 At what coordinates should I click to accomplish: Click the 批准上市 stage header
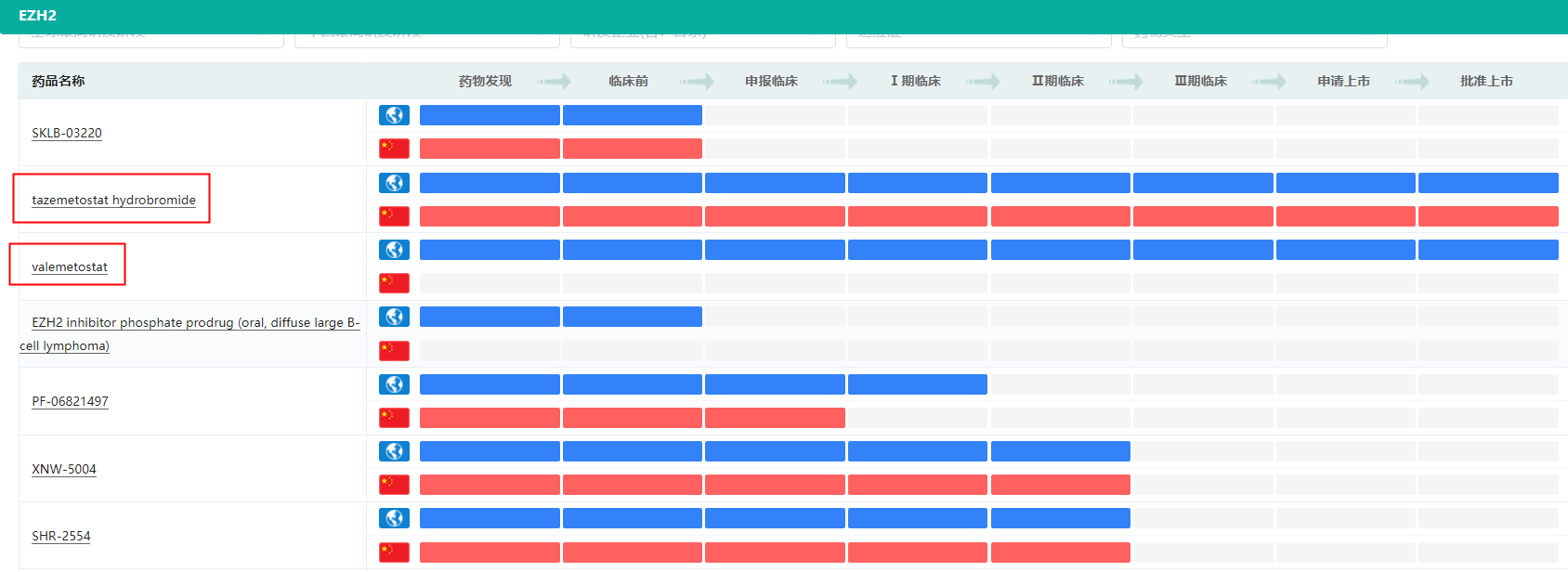(1486, 81)
